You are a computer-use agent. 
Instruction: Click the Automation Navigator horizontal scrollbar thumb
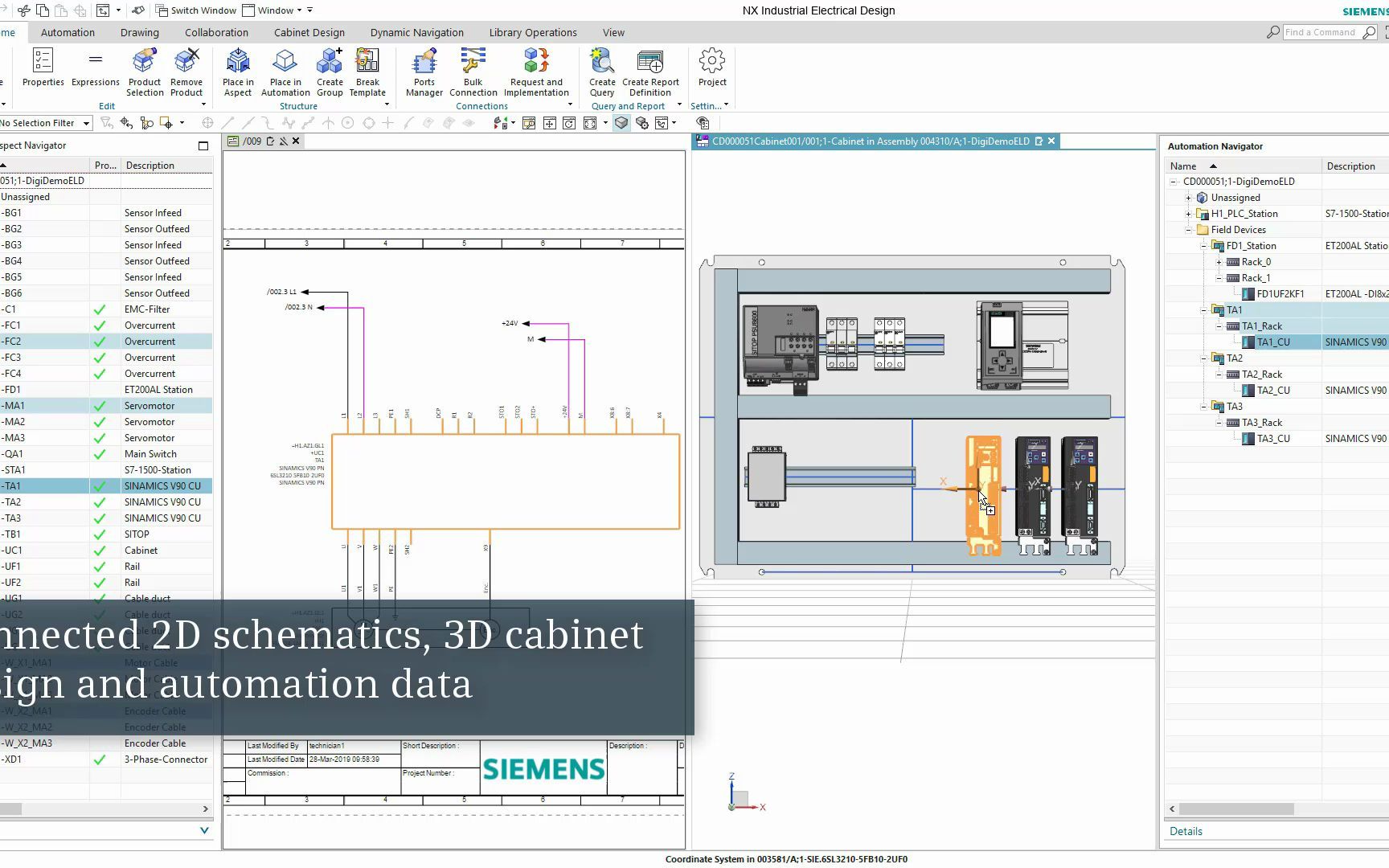[x=1236, y=809]
